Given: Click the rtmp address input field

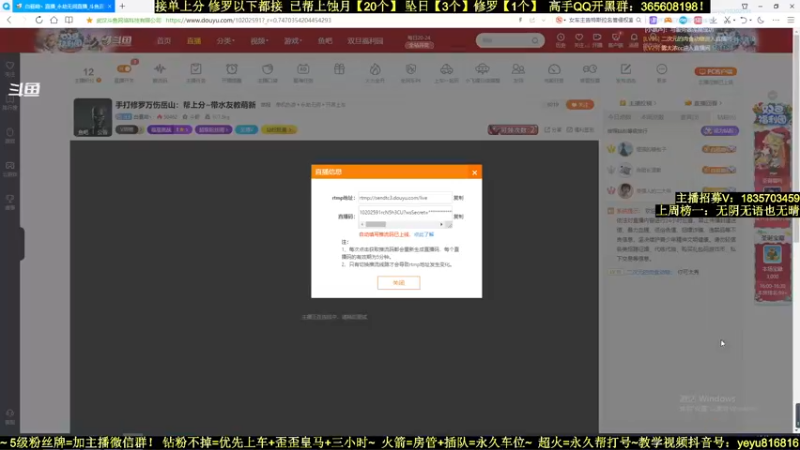Looking at the screenshot, I should 405,198.
